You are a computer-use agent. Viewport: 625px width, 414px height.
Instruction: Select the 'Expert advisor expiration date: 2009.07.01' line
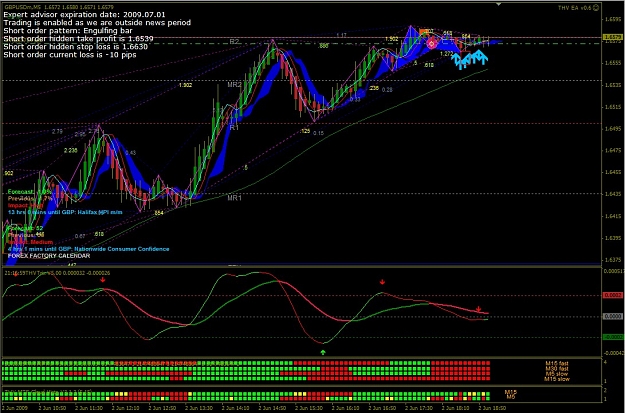tap(84, 15)
